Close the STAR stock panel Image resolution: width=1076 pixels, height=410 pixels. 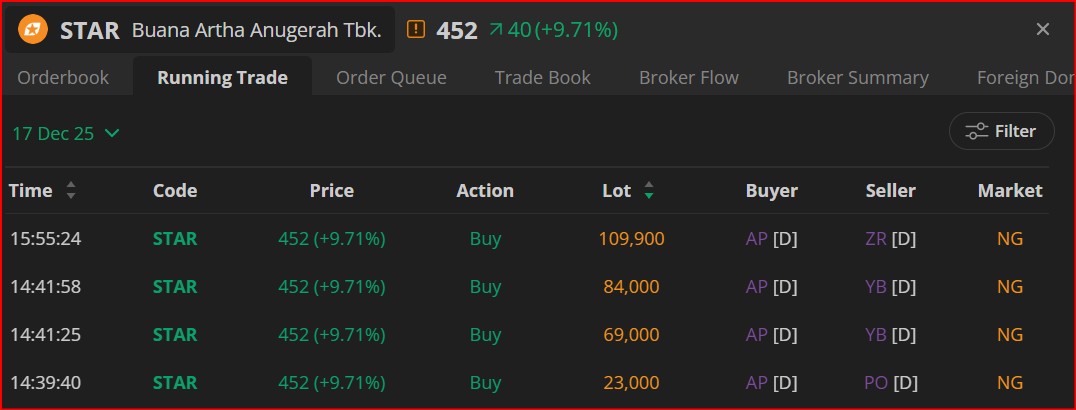click(x=1043, y=30)
